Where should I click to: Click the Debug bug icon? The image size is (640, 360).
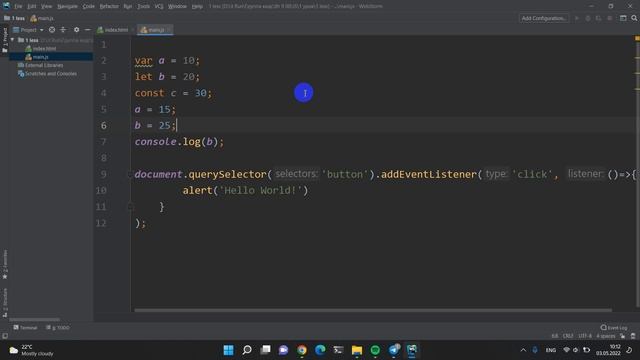588,18
